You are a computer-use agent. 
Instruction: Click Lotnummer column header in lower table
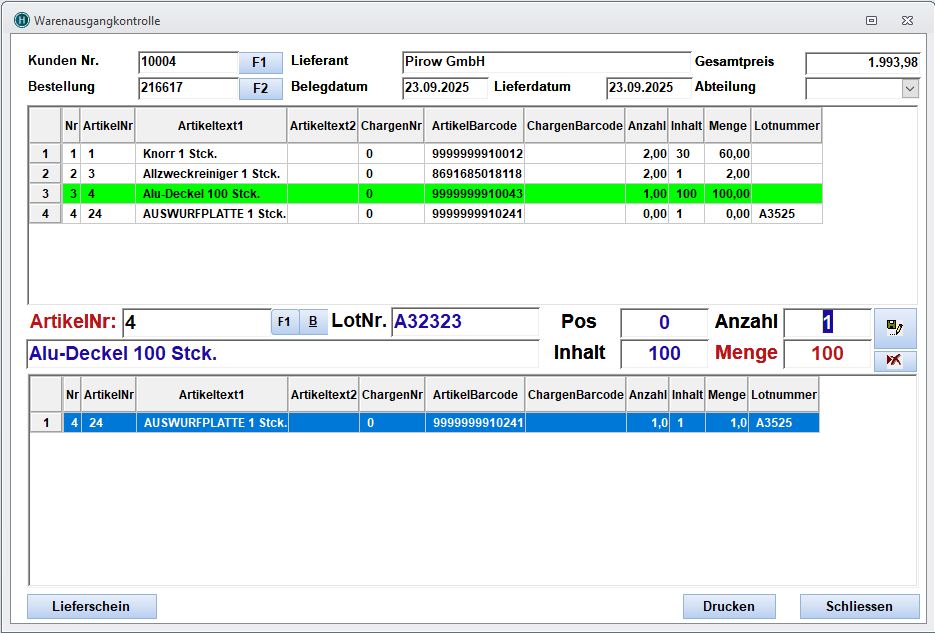pos(784,395)
